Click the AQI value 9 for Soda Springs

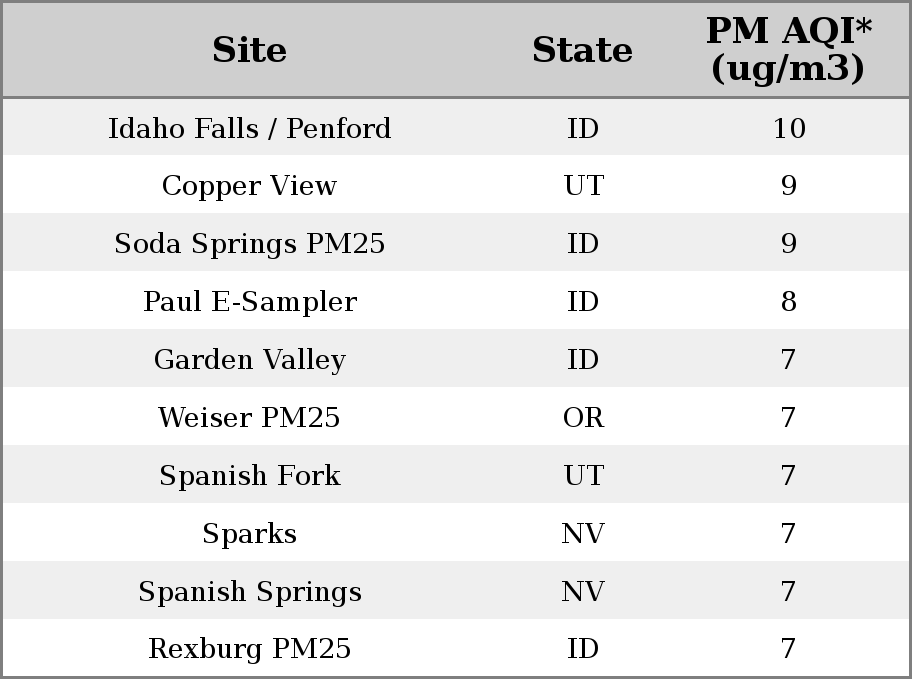coord(789,244)
